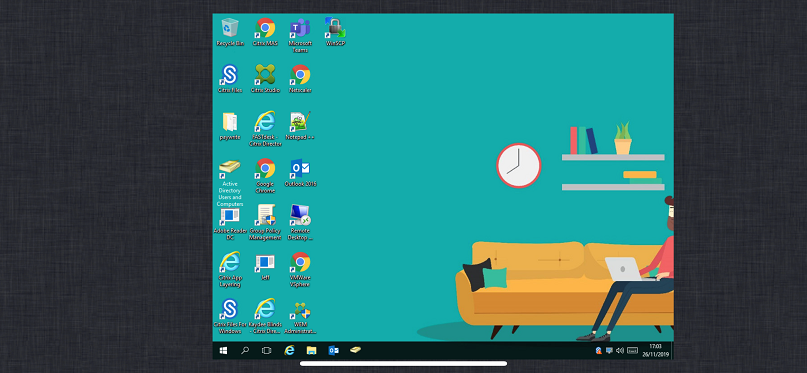Launch the Adobe Reader DC shortcut

pyautogui.click(x=230, y=223)
